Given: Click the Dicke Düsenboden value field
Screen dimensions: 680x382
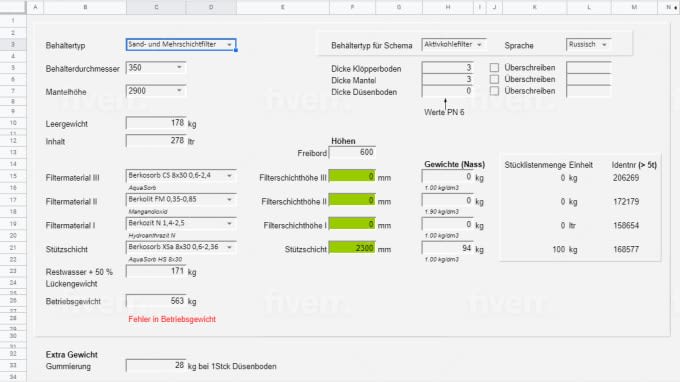Looking at the screenshot, I should (x=447, y=91).
